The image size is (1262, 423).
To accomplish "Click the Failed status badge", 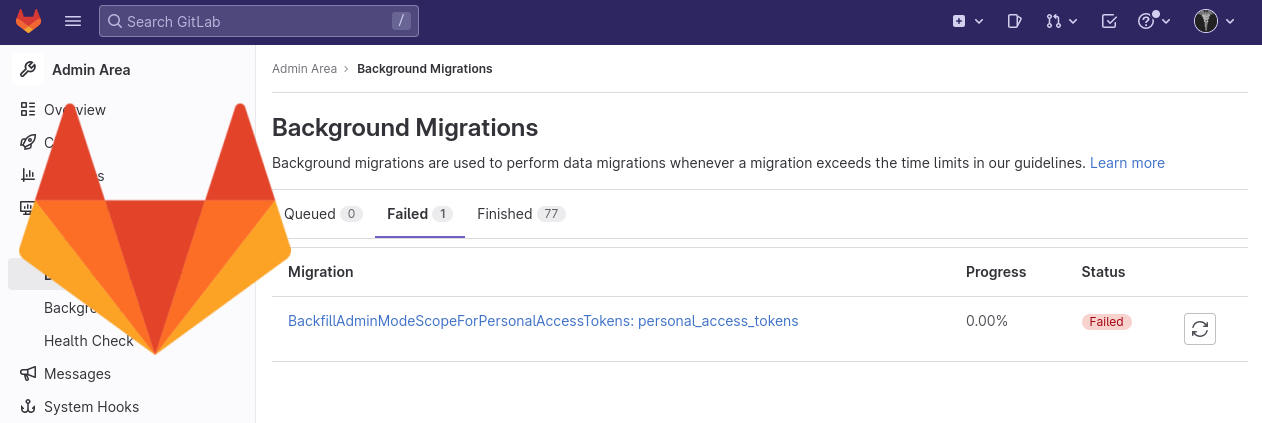I will tap(1107, 322).
